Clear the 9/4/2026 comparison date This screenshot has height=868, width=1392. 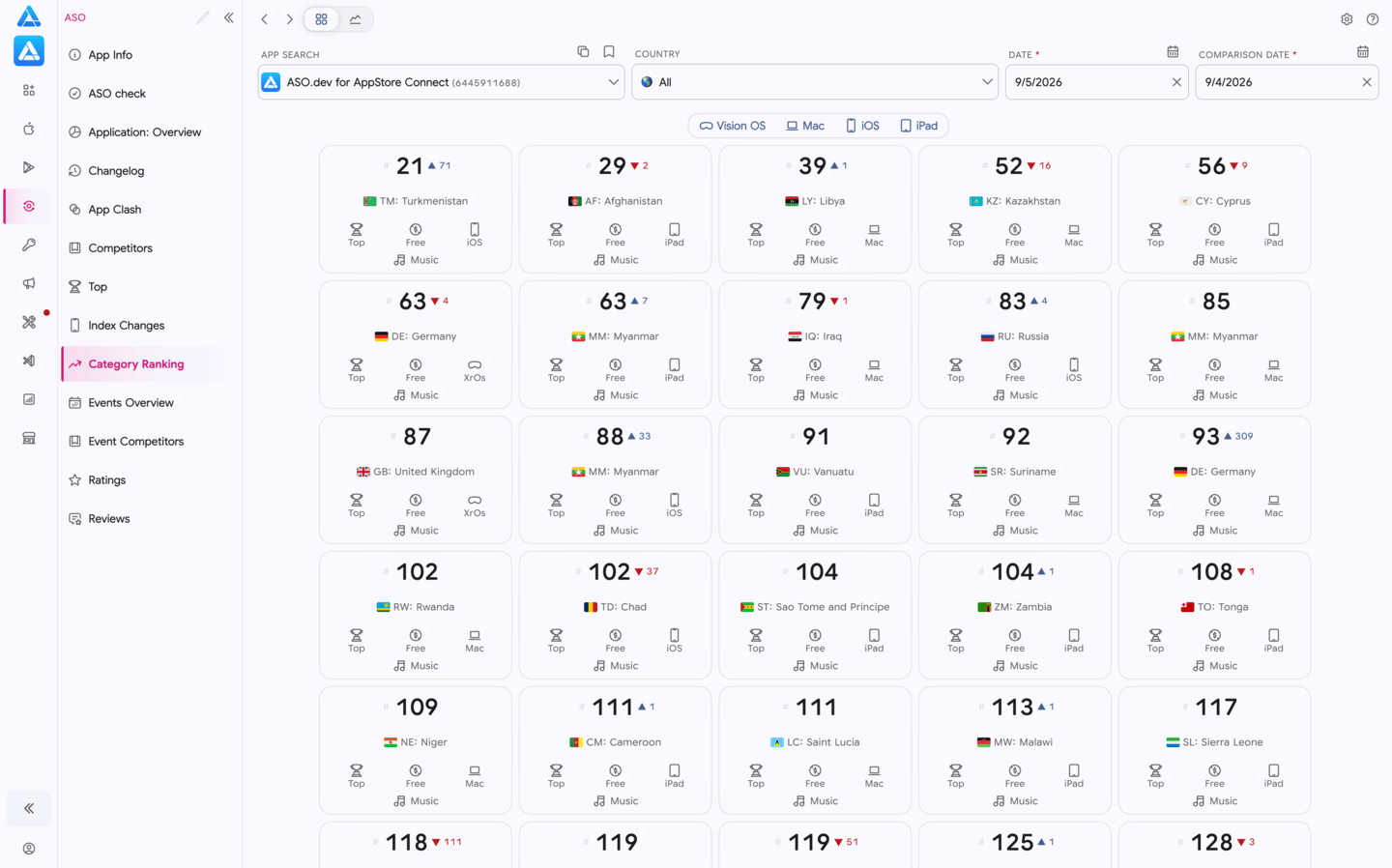pyautogui.click(x=1367, y=82)
